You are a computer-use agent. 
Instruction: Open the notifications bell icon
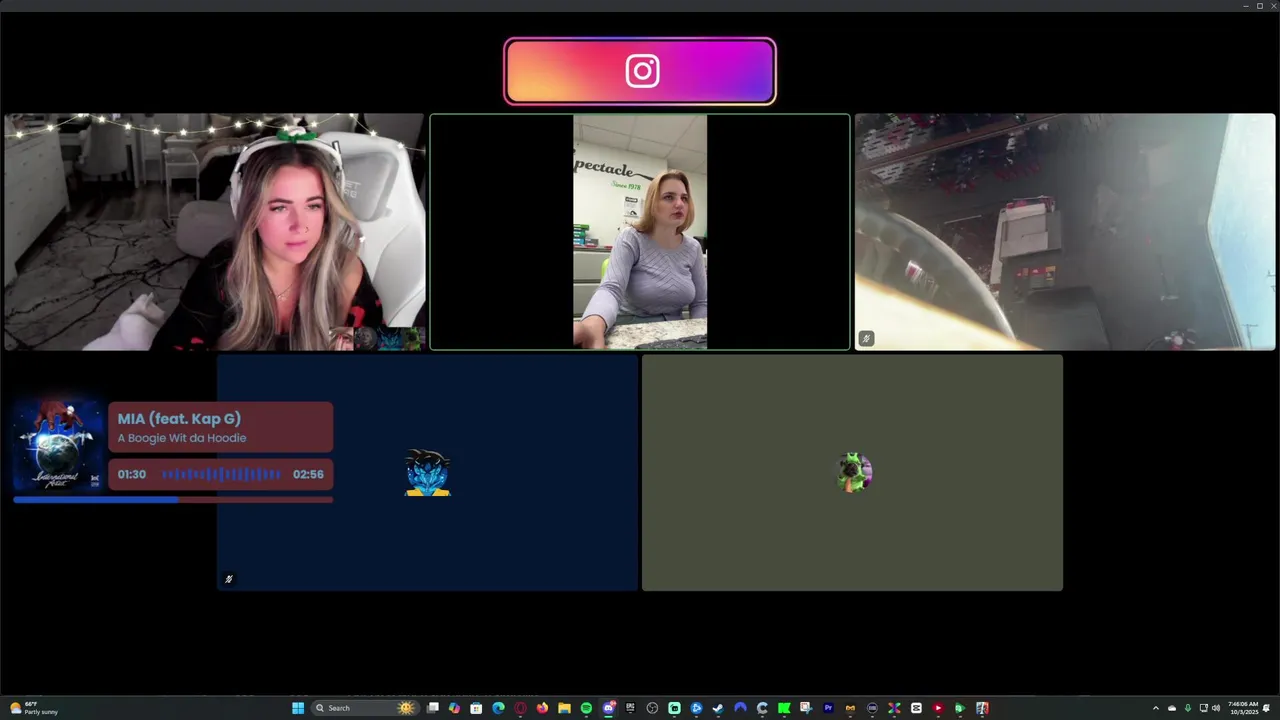1267,708
